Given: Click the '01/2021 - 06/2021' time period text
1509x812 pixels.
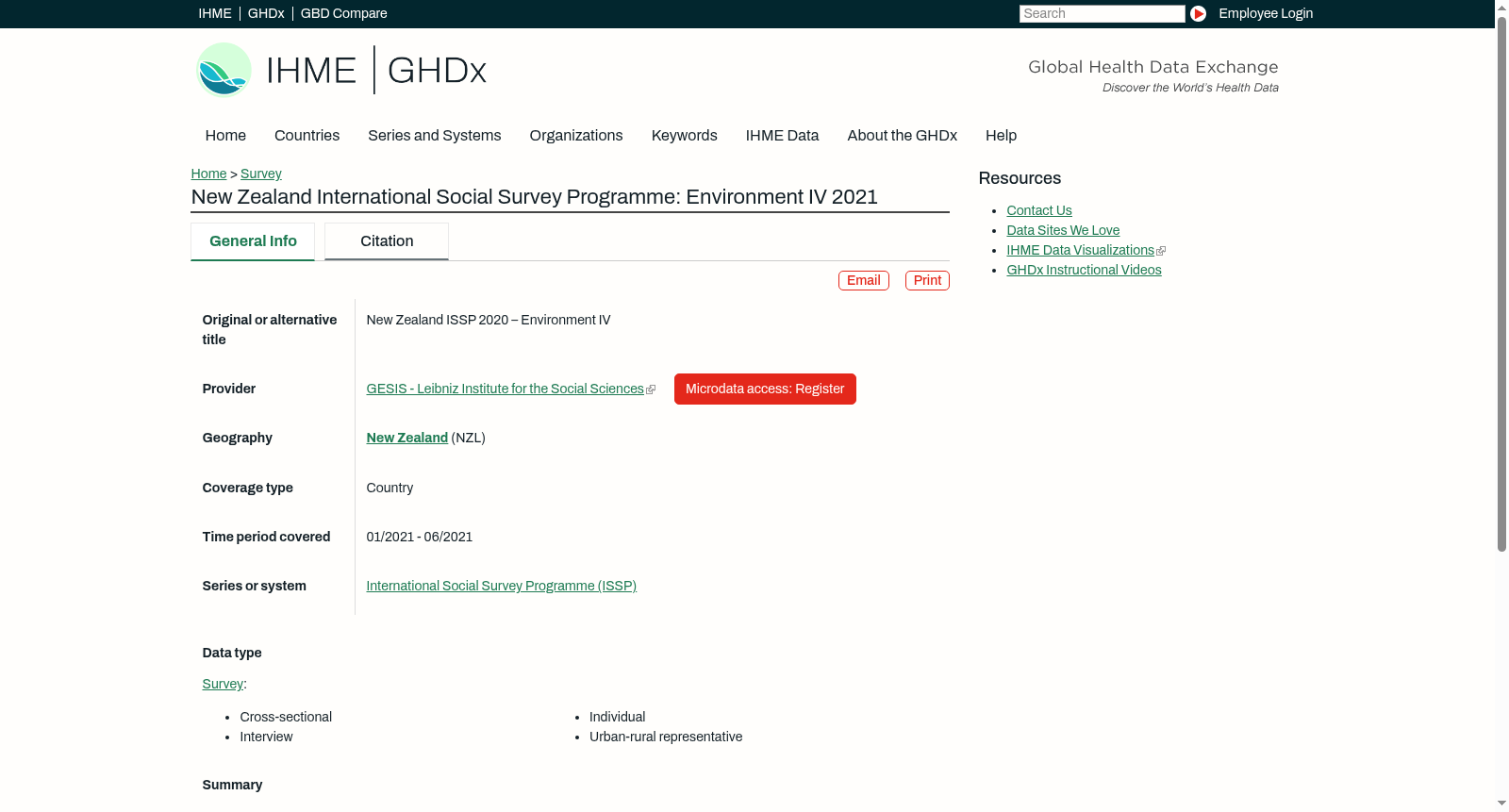Looking at the screenshot, I should 420,537.
